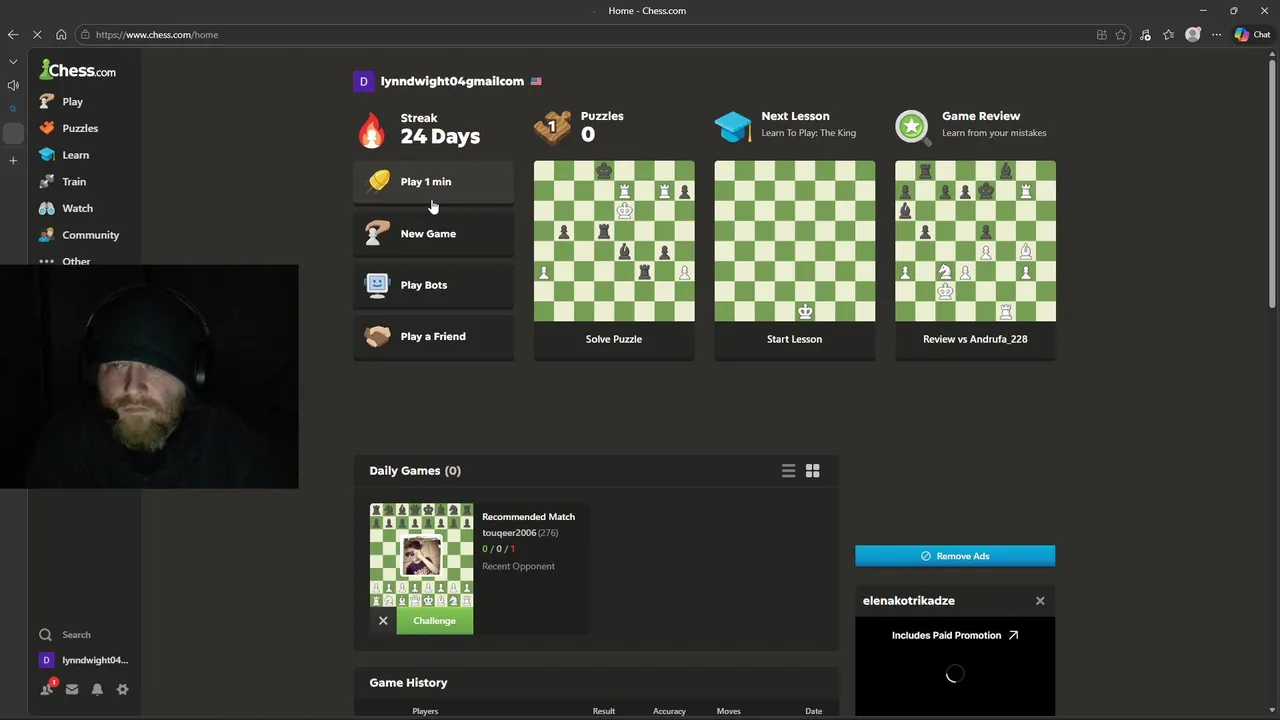Click the address bar URL

(157, 35)
